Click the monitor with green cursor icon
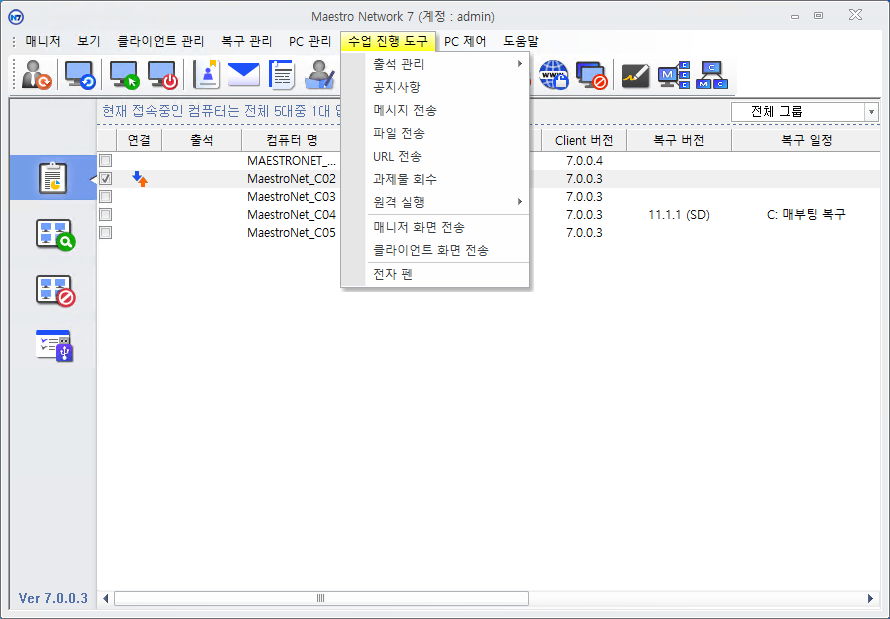 [x=125, y=75]
